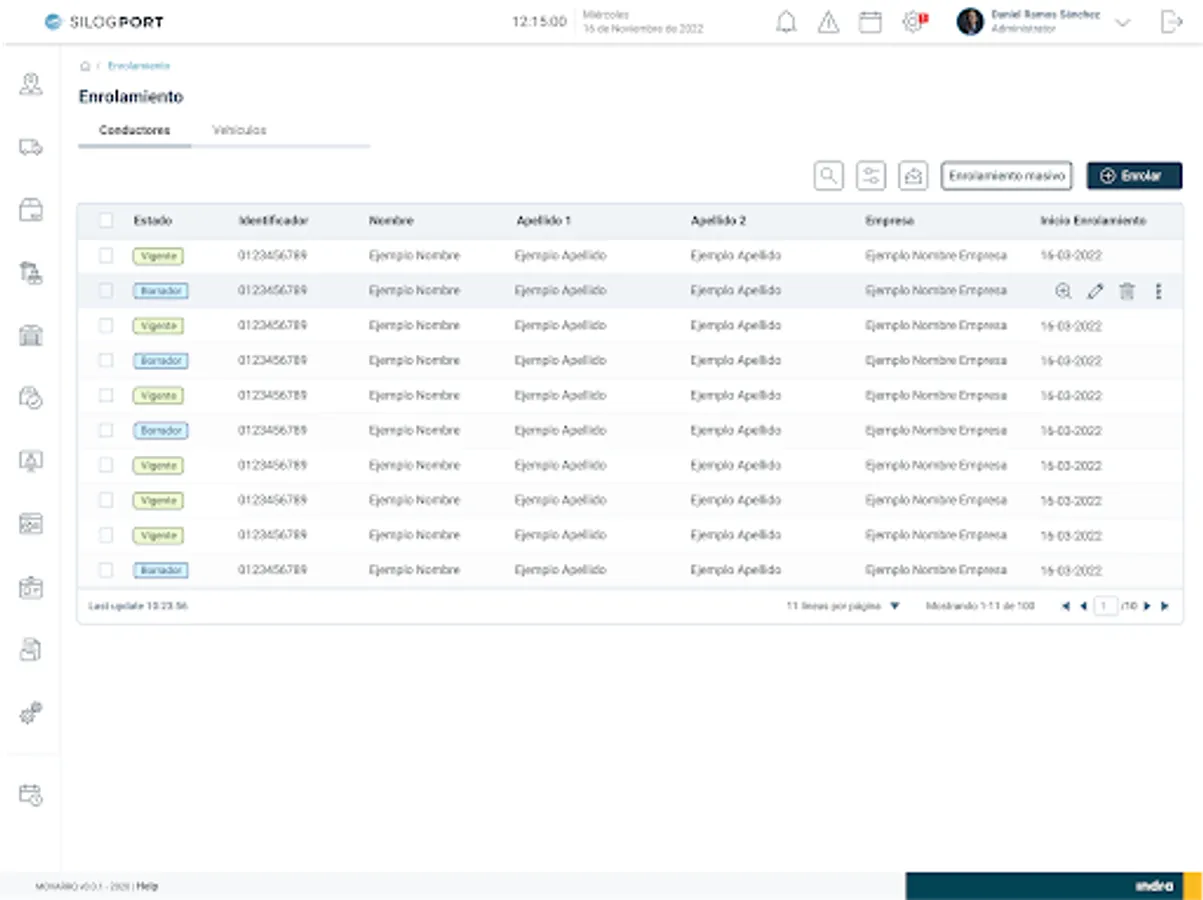
Task: Click the Enrolamiento masivo button
Action: [x=1006, y=176]
